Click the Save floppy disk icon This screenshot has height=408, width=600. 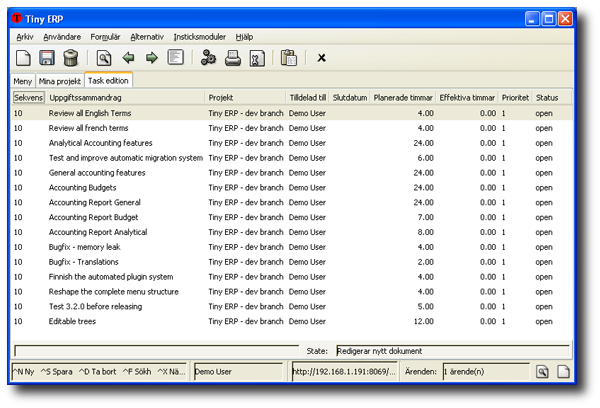click(x=47, y=58)
